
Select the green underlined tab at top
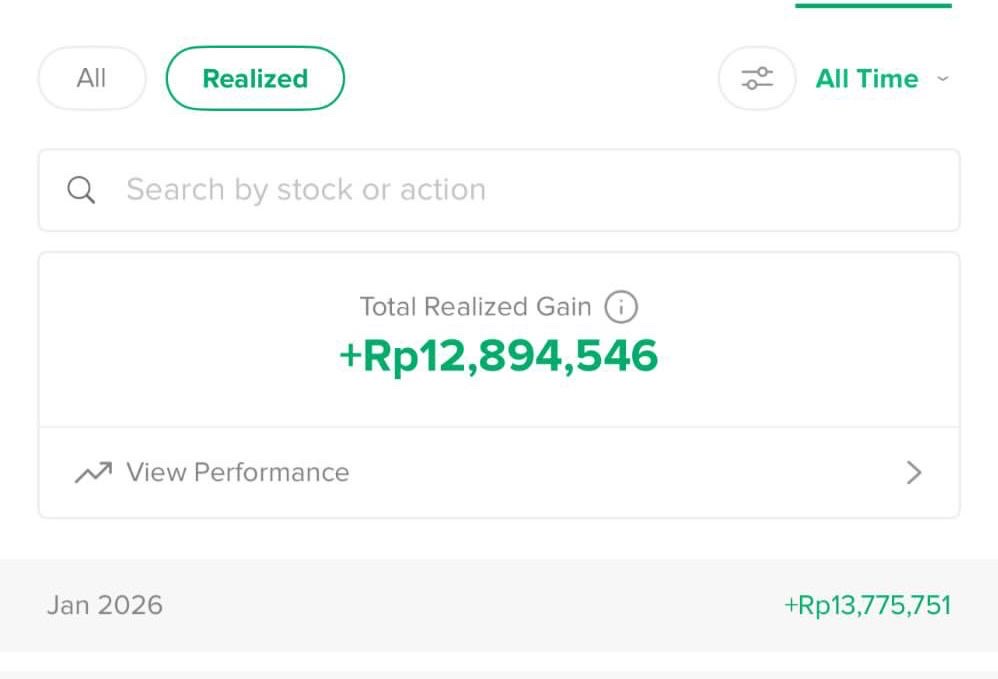873,5
